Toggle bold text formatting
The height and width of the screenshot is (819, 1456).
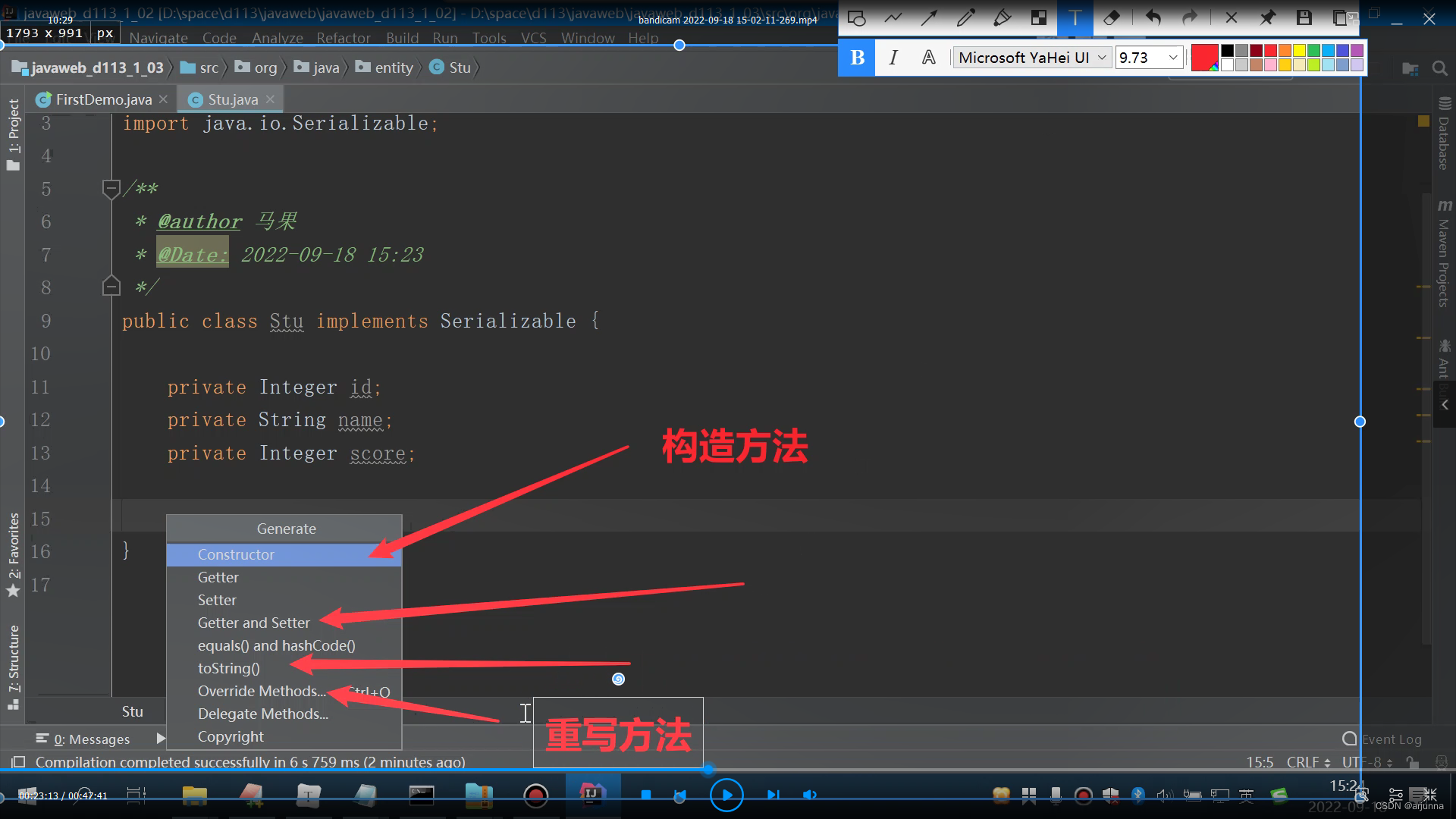point(857,58)
